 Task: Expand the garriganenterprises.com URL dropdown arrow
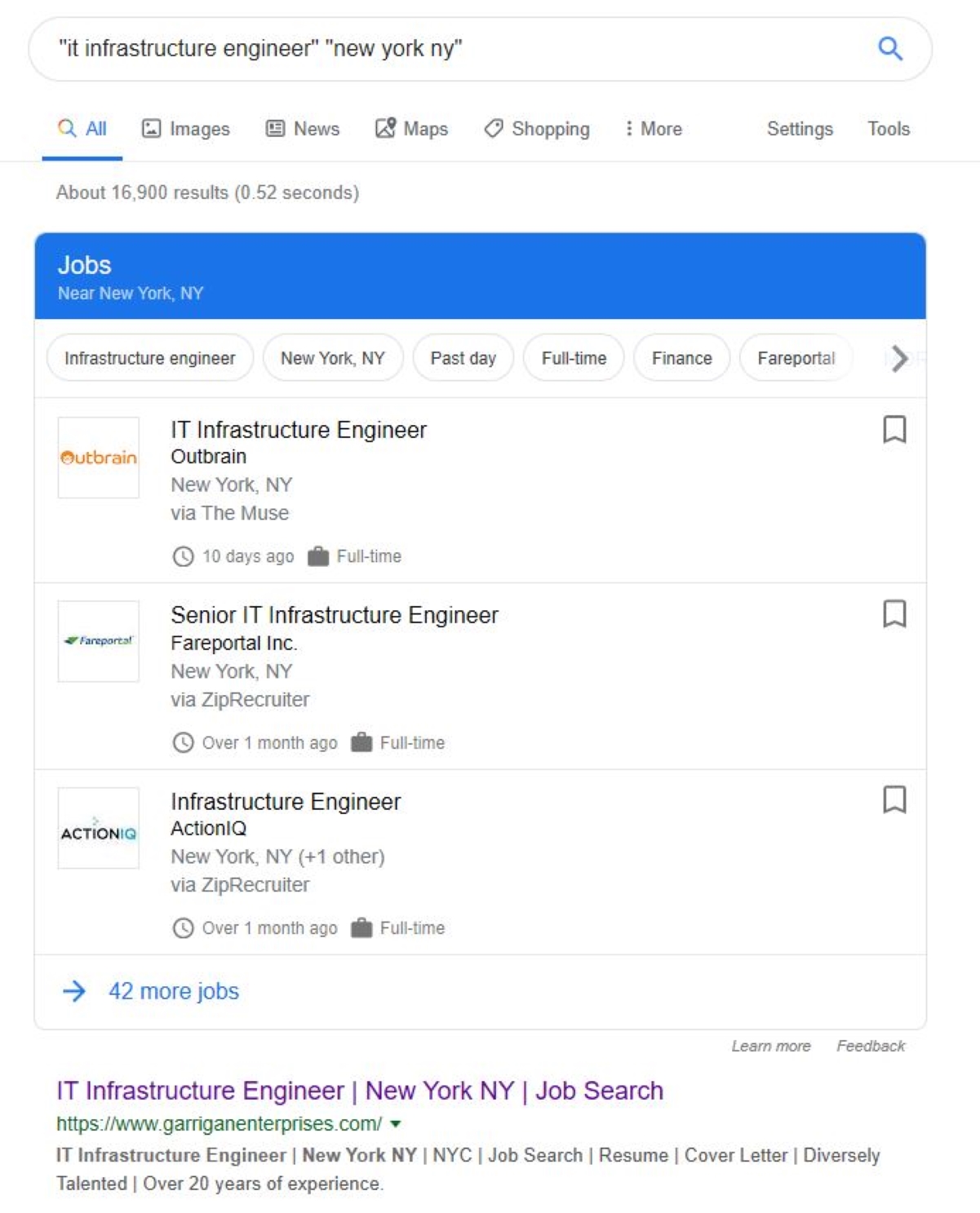click(x=396, y=1124)
